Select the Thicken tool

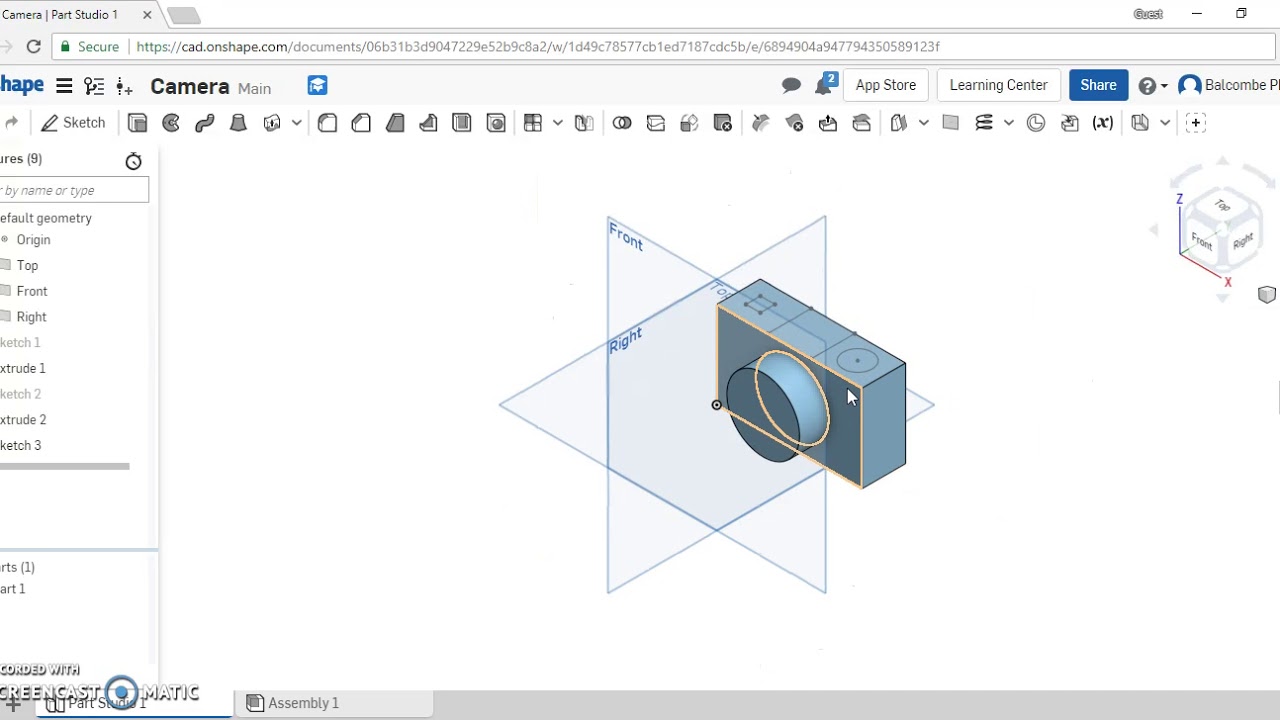coord(272,123)
